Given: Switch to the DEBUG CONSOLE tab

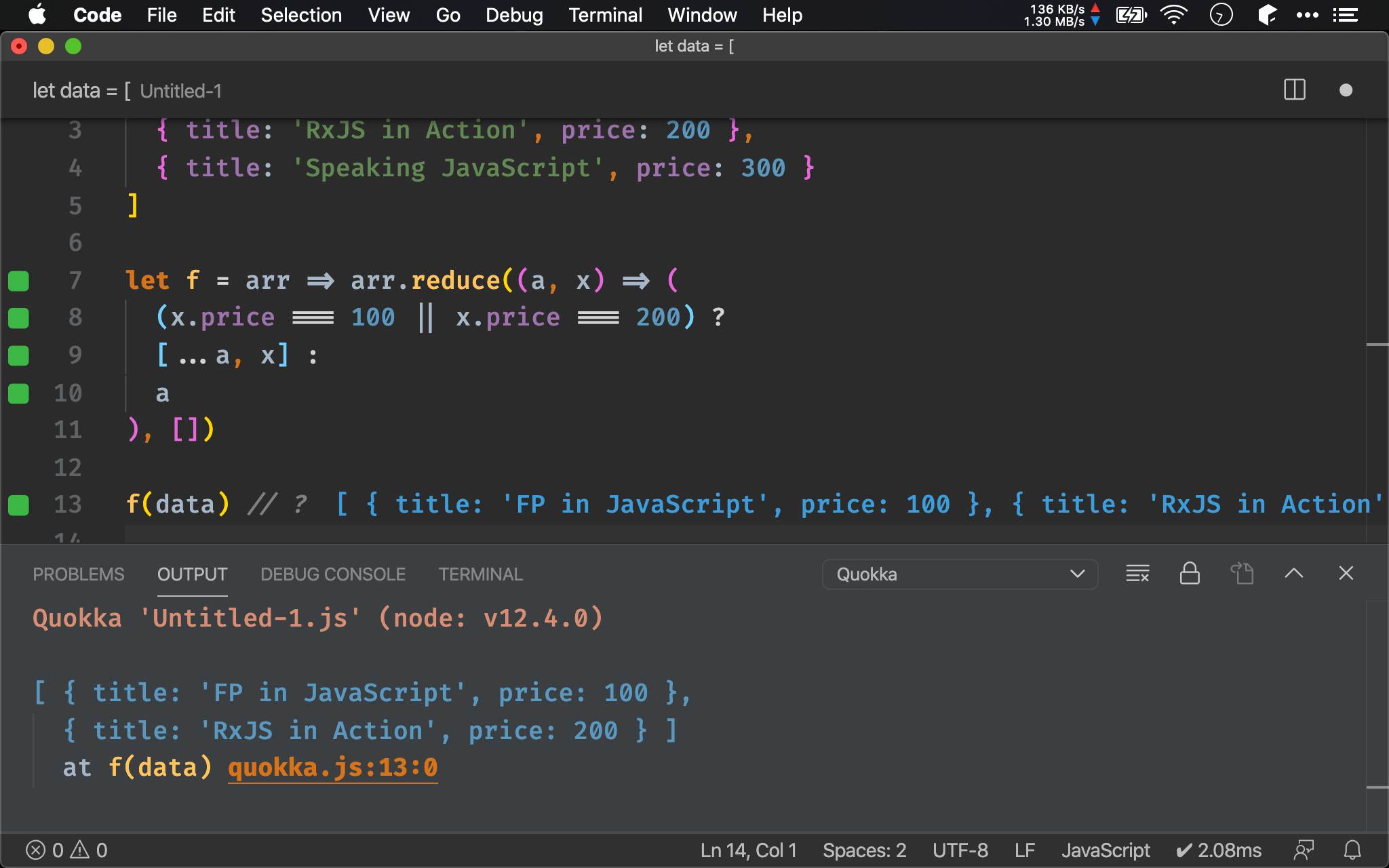Looking at the screenshot, I should (x=333, y=574).
